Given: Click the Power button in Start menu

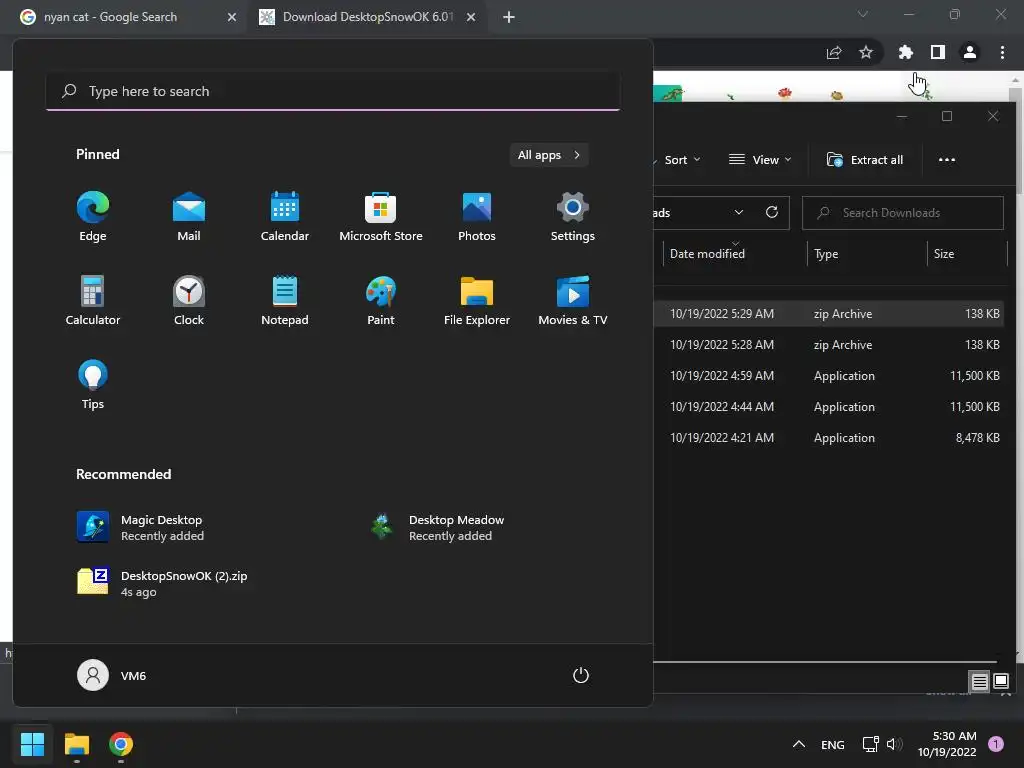Looking at the screenshot, I should click(x=581, y=675).
